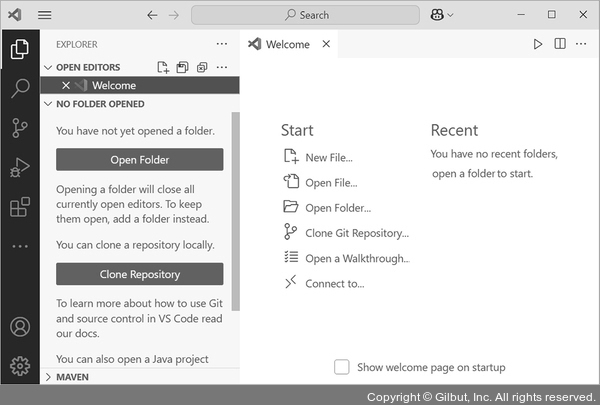Click the Search command center field
Viewport: 600px width, 405px height.
(x=305, y=15)
